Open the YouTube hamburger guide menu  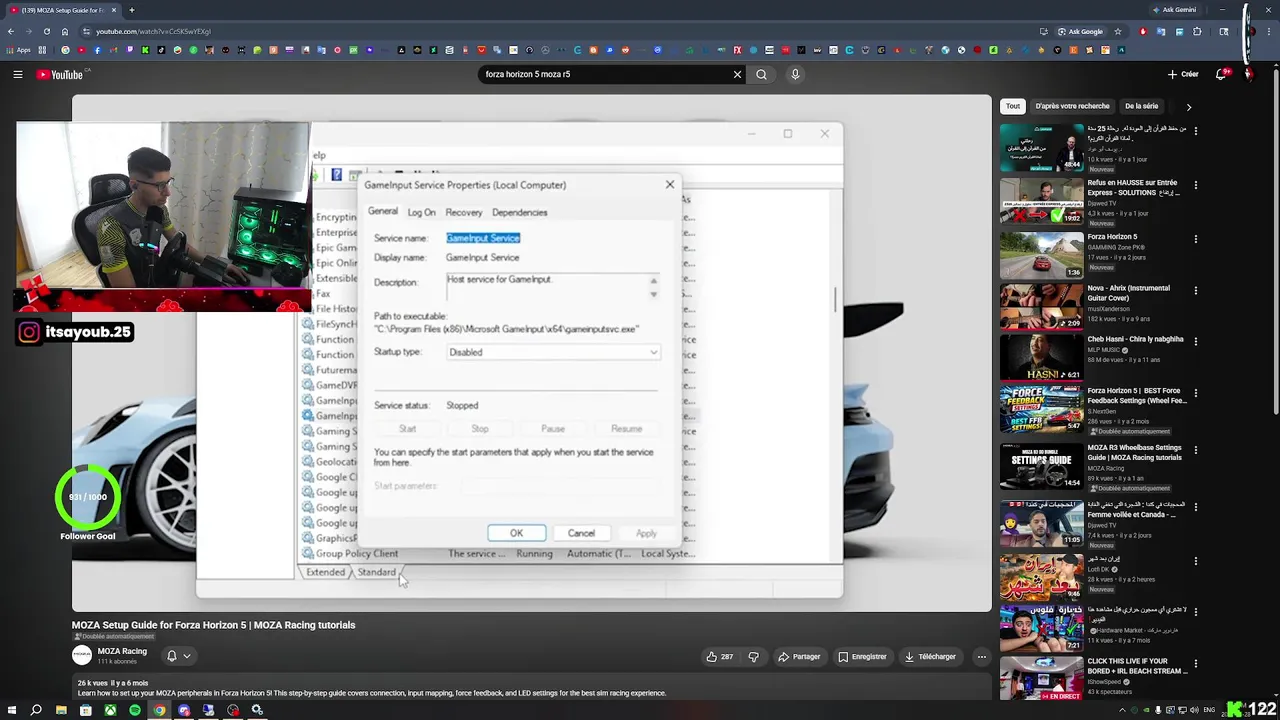click(17, 74)
